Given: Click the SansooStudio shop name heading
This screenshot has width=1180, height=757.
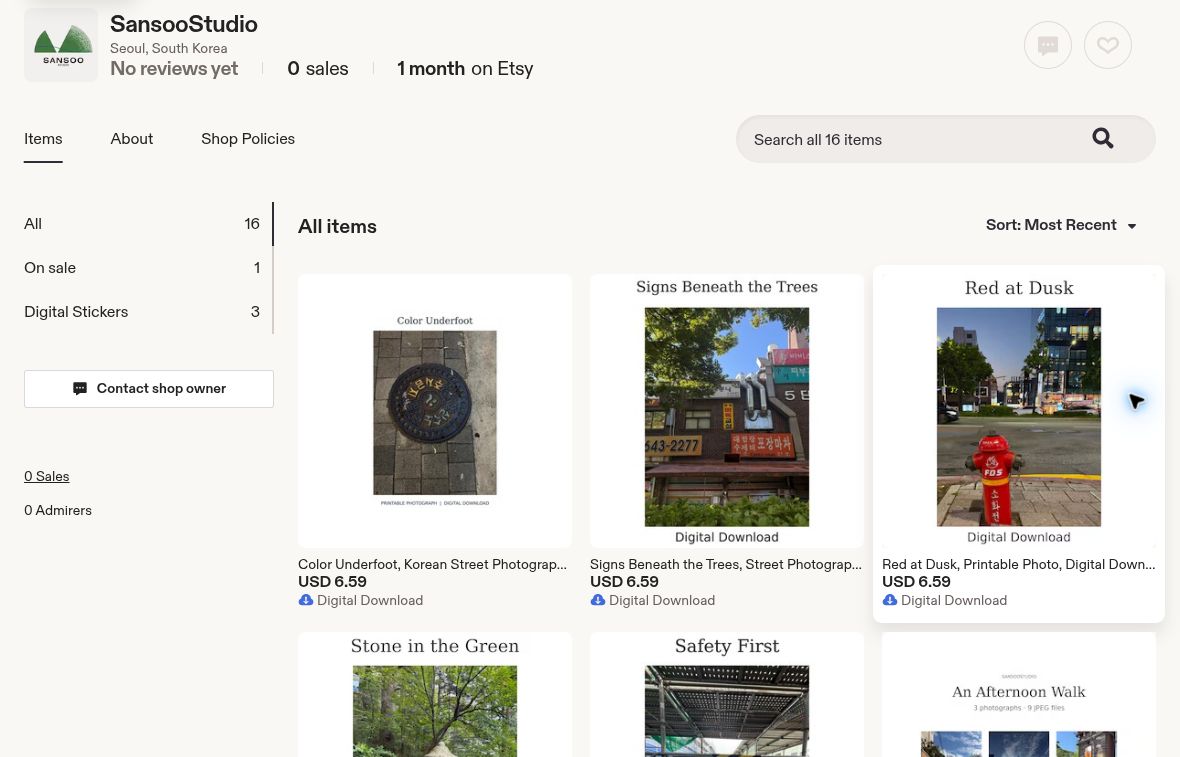Looking at the screenshot, I should (x=184, y=24).
